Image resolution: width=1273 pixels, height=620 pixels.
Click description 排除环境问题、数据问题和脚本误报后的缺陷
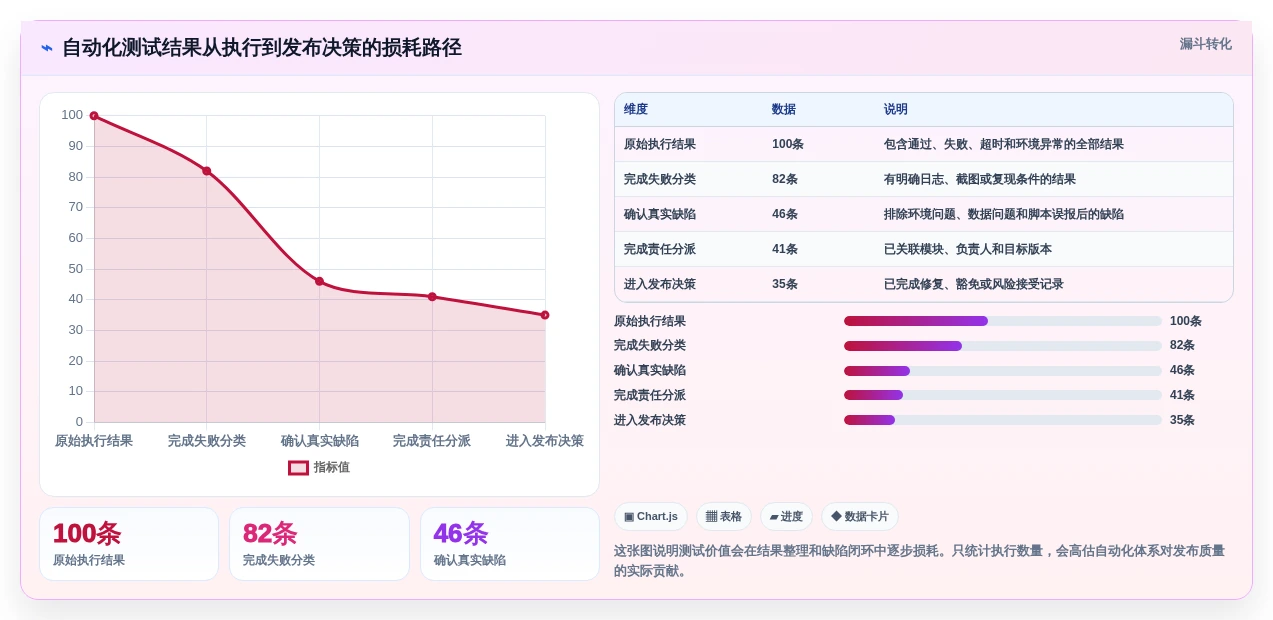tap(1004, 214)
